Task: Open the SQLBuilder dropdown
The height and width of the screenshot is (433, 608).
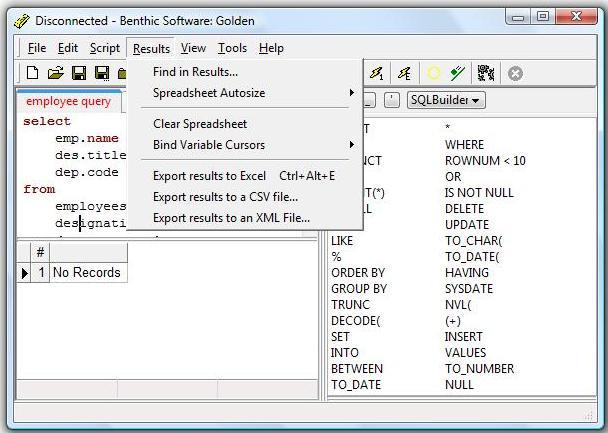Action: 445,100
